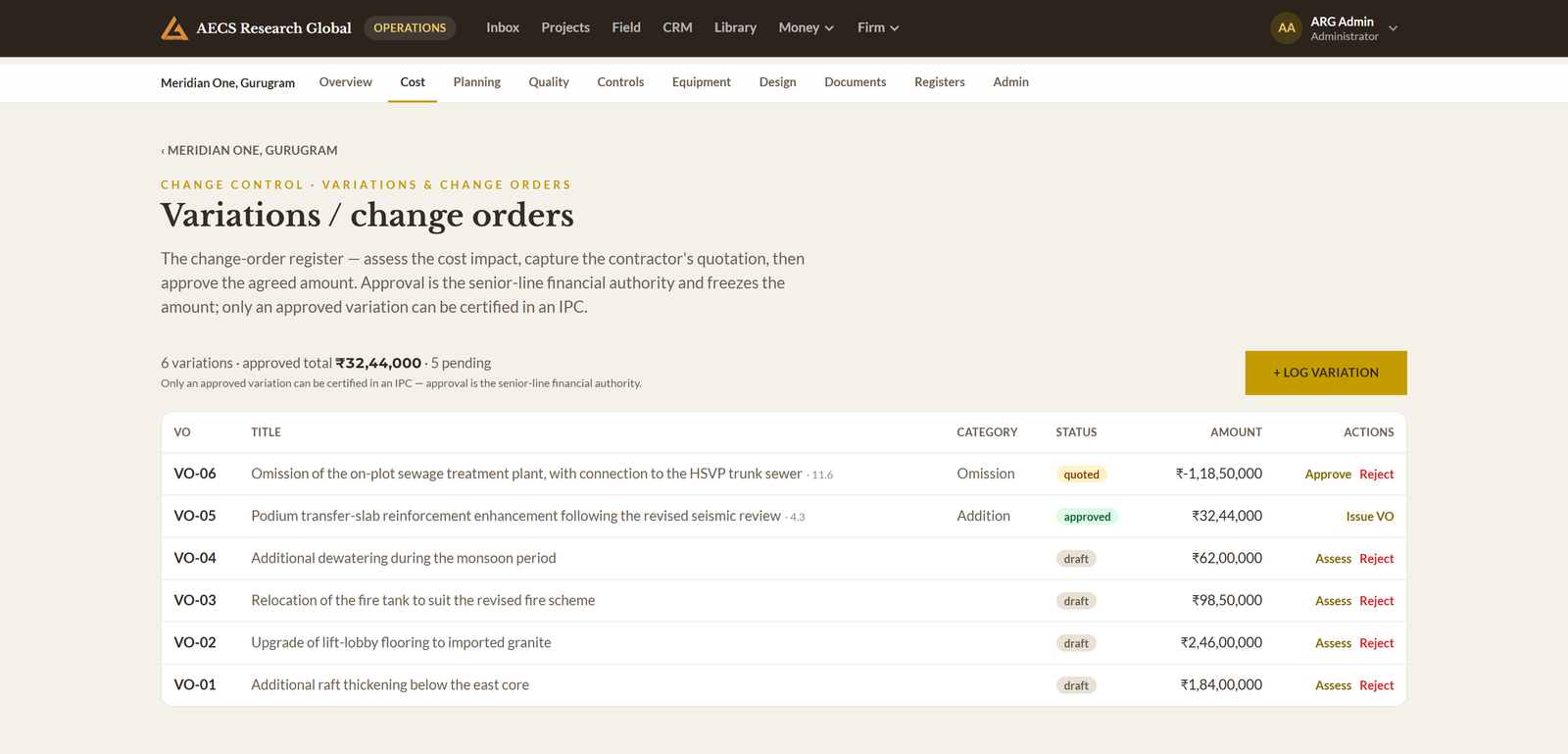1568x754 pixels.
Task: Reject variation VO-04
Action: coord(1377,559)
